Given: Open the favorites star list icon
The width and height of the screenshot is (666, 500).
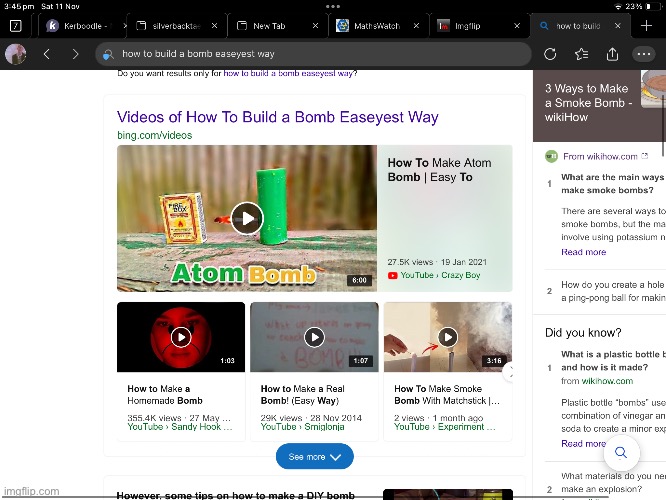Looking at the screenshot, I should (x=581, y=54).
